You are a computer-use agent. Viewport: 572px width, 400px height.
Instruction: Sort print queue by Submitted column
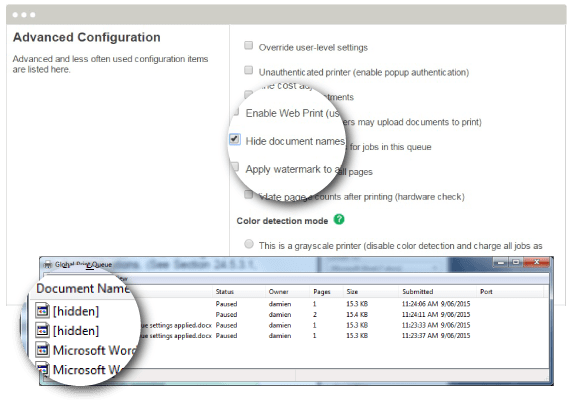pyautogui.click(x=418, y=292)
